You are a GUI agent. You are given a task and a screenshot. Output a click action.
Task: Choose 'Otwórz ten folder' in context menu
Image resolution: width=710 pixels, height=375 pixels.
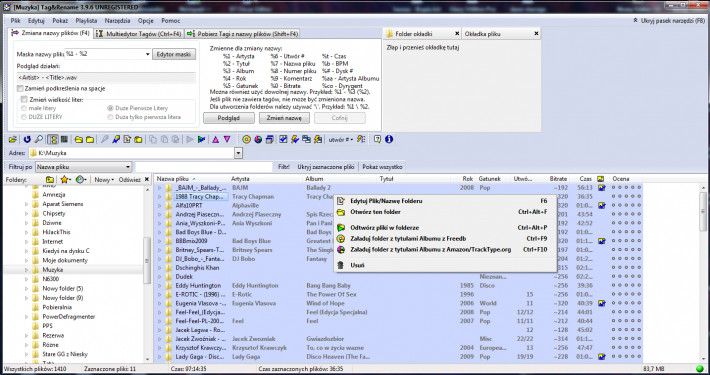pyautogui.click(x=445, y=212)
